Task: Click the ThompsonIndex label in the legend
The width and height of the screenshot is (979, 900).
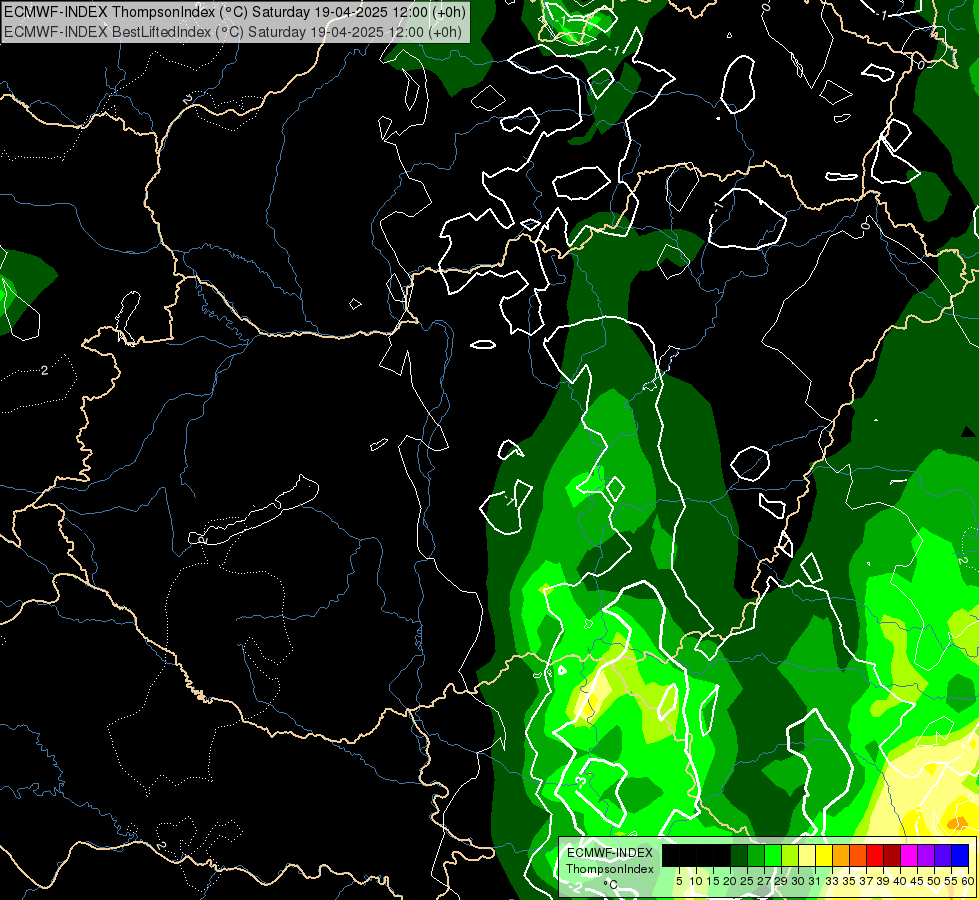Action: click(x=610, y=869)
